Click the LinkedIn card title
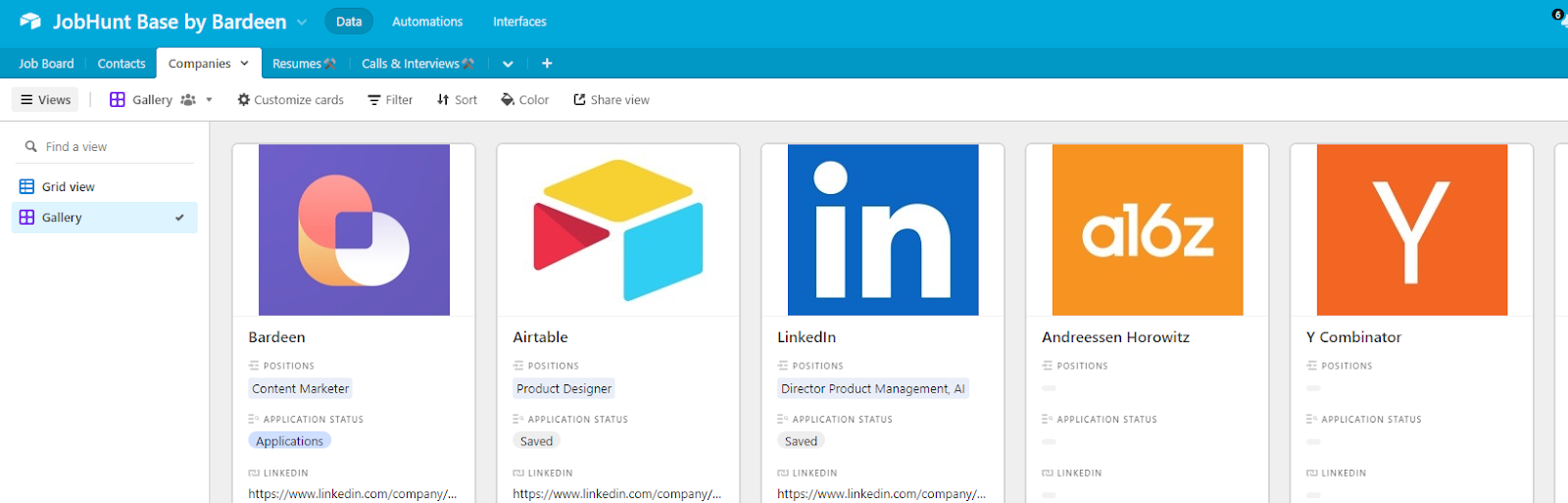The image size is (1568, 503). pyautogui.click(x=807, y=337)
